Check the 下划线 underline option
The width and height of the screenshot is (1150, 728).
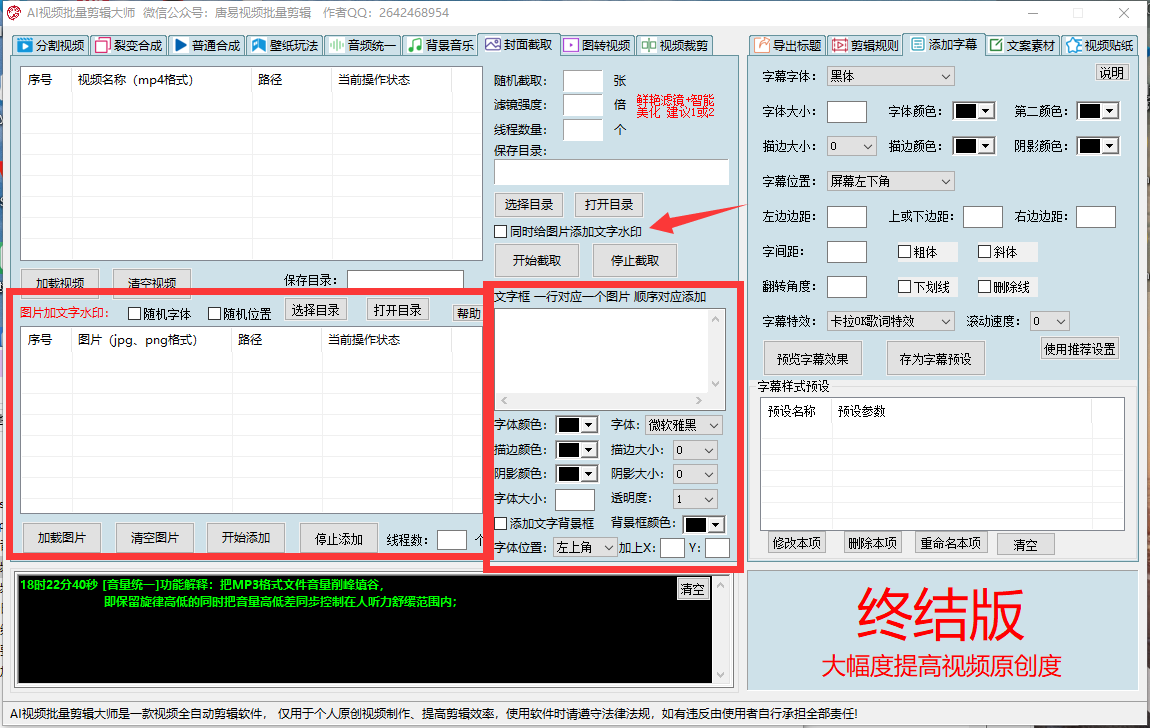[x=904, y=287]
